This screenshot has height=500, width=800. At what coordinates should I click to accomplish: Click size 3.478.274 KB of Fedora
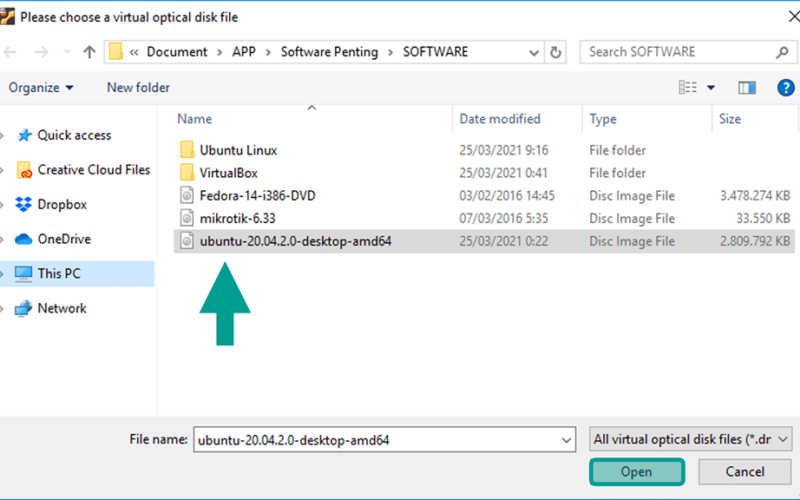coord(755,196)
